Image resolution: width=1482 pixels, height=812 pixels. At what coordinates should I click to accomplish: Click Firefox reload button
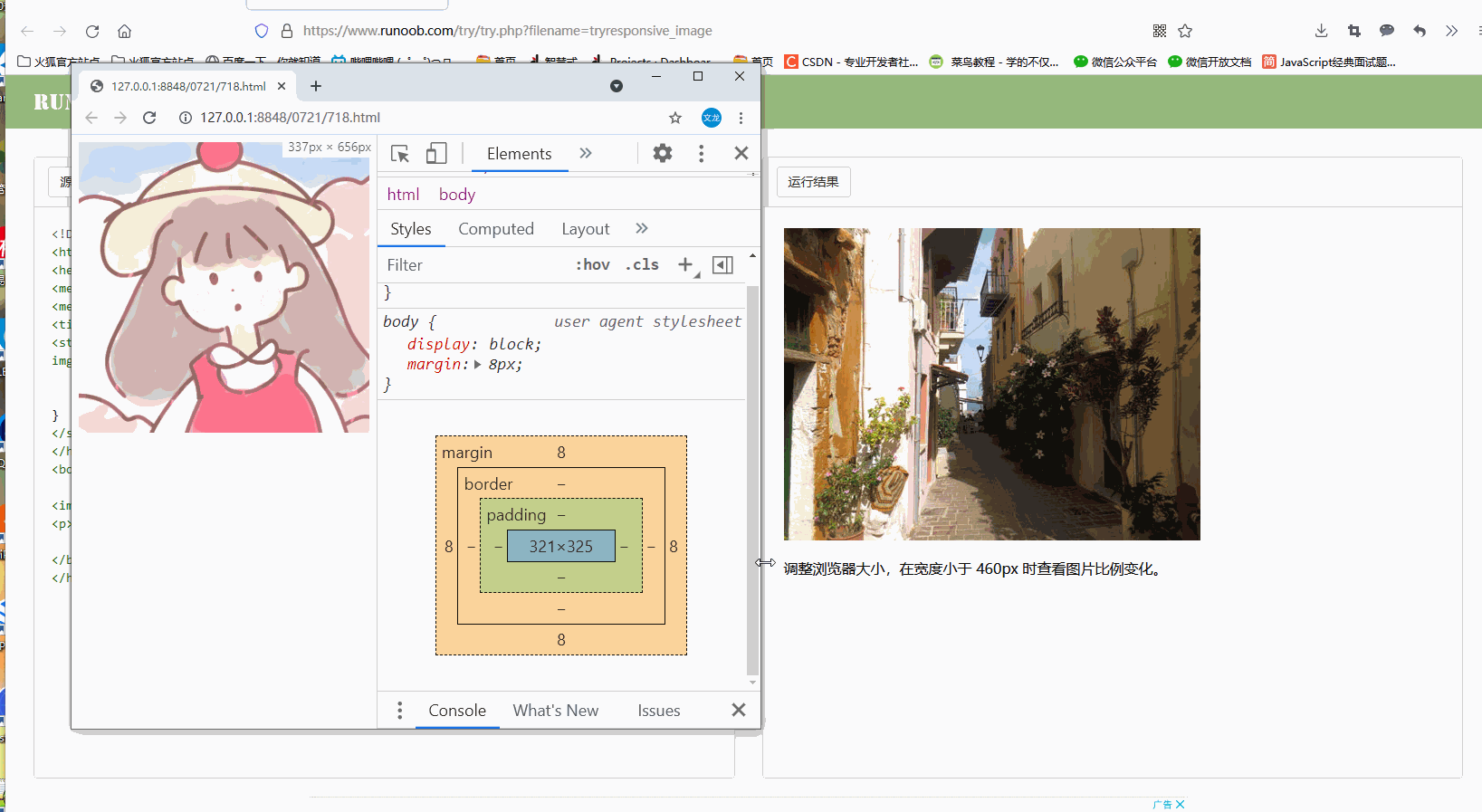click(92, 31)
